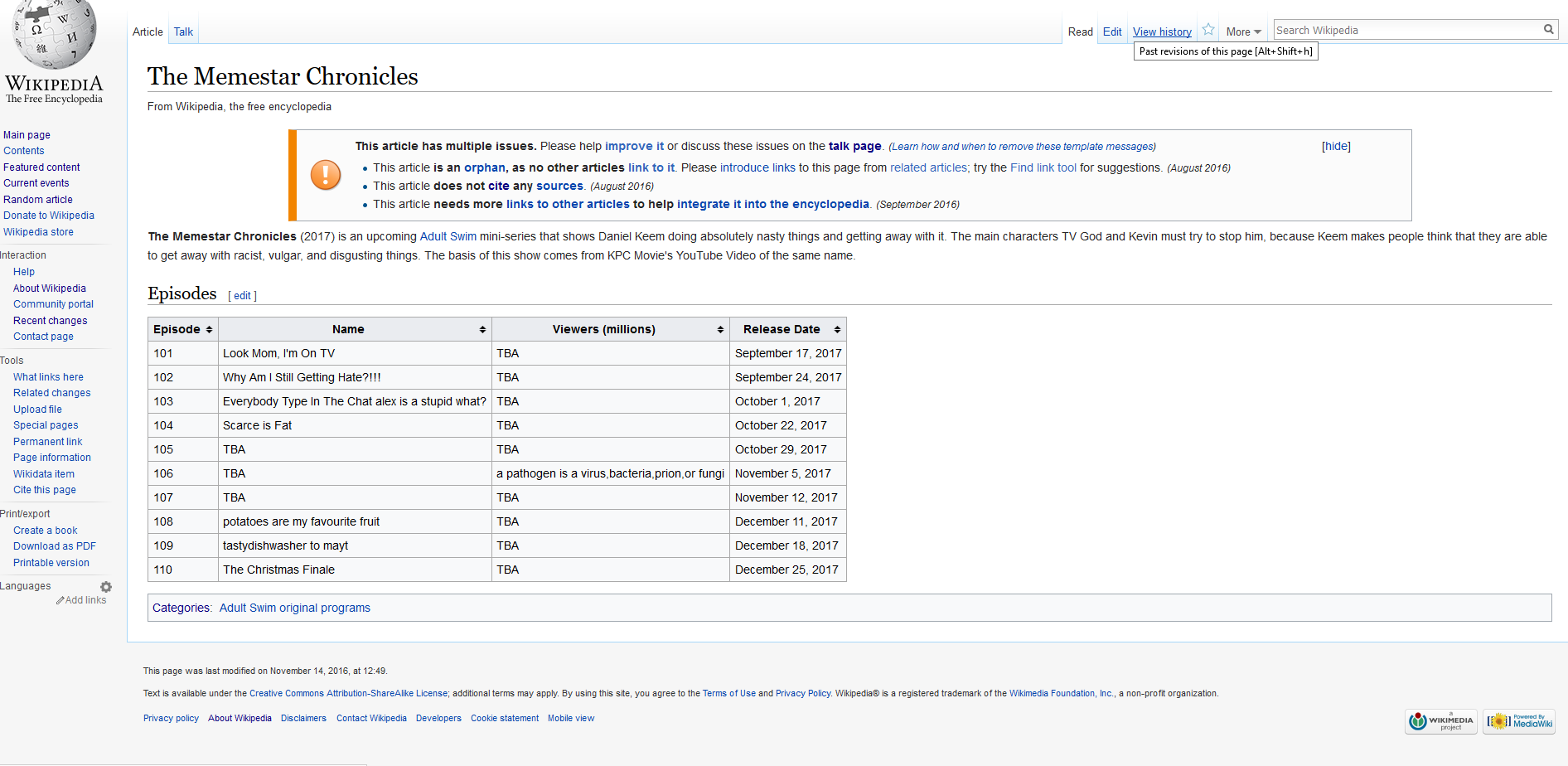Sort table by Viewers (millions) column
Screen dimensions: 1568x766
[611, 329]
